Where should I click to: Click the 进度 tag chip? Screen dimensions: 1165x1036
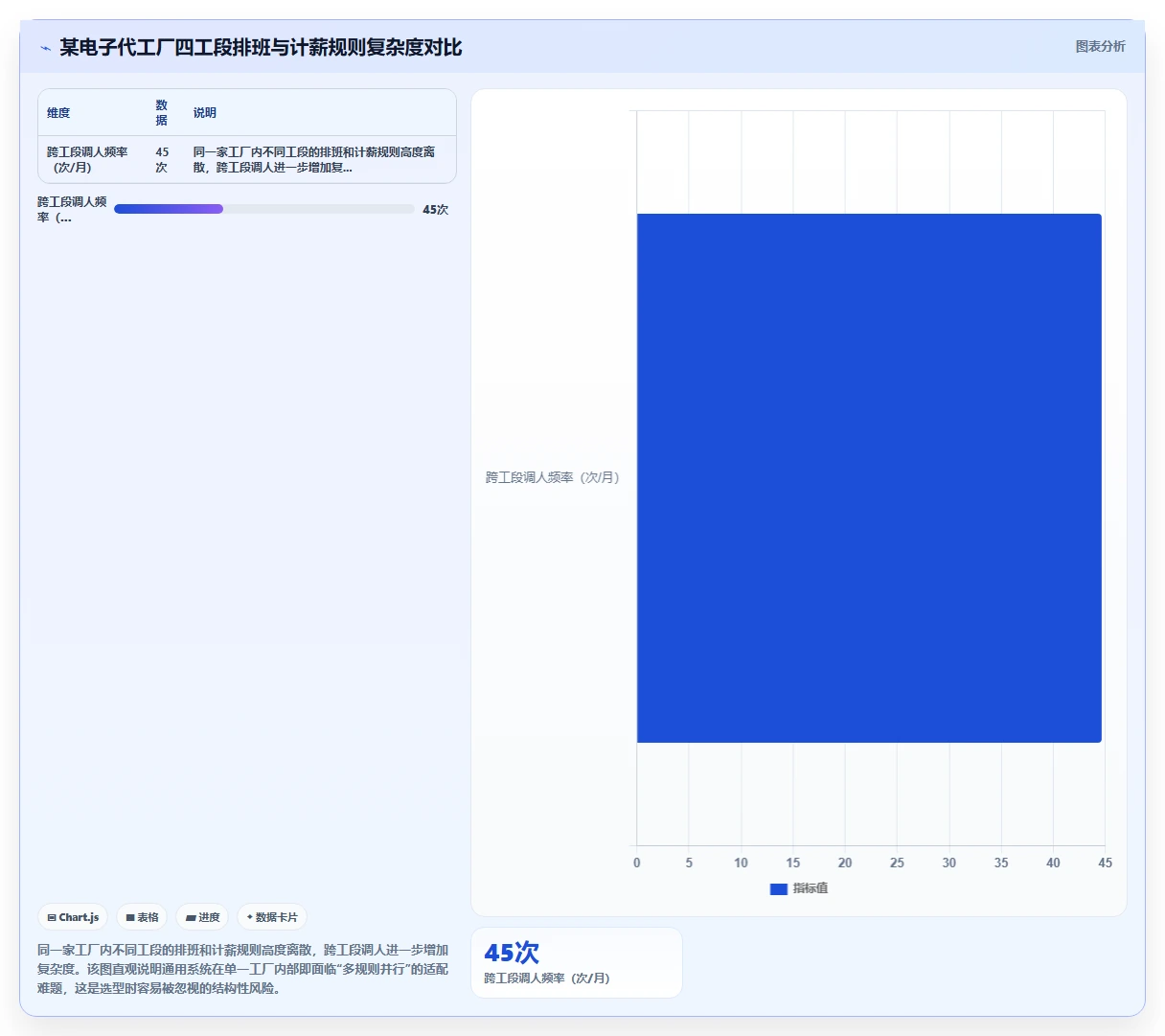202,917
